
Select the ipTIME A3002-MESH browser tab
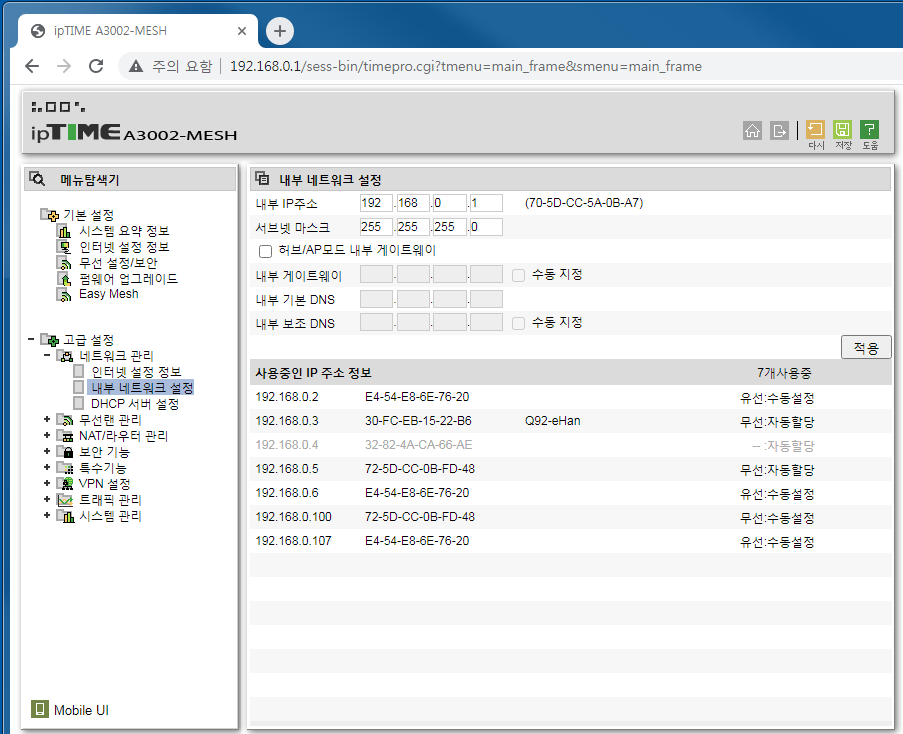point(138,31)
